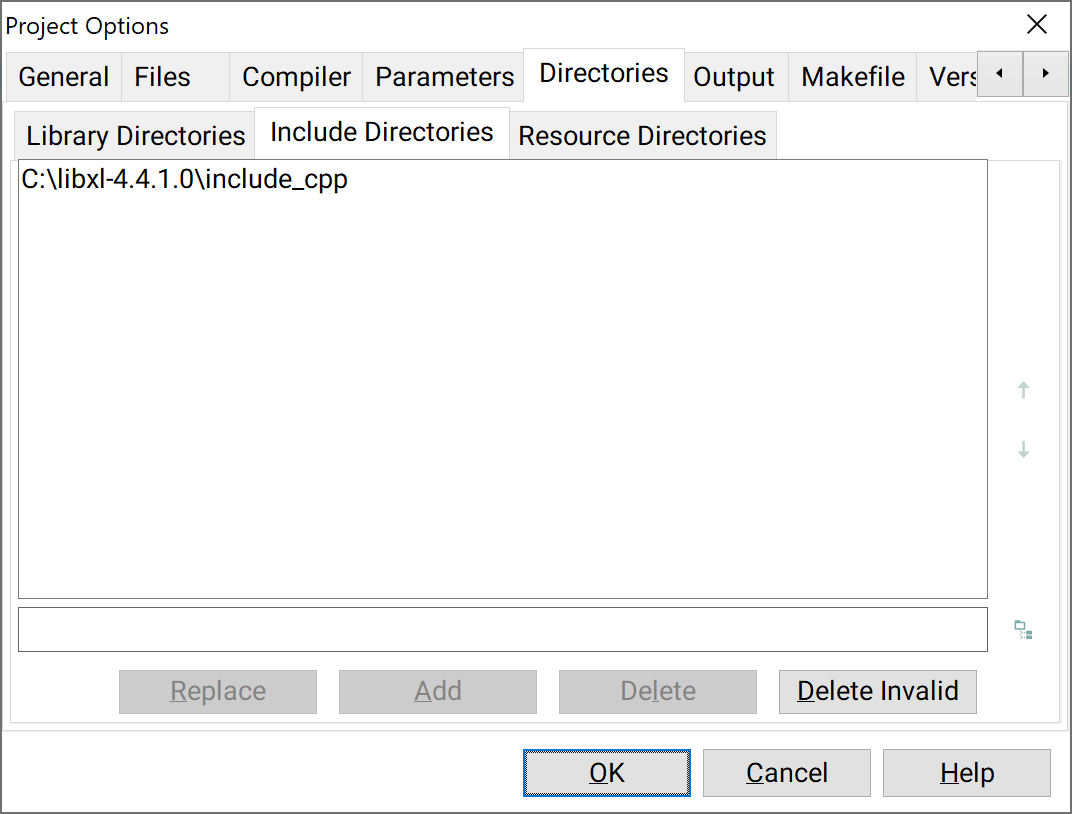This screenshot has height=814, width=1072.
Task: Switch to the Makefile tab
Action: 853,77
